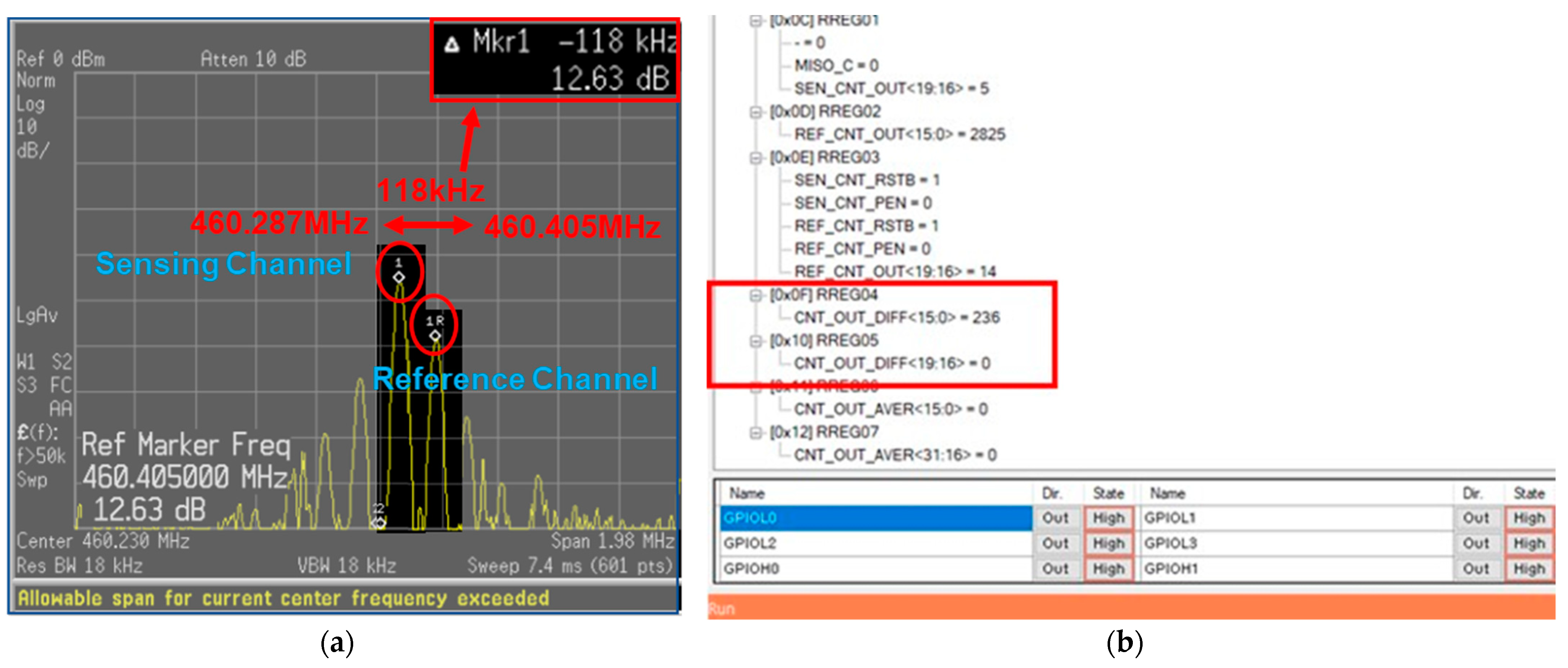Image resolution: width=1568 pixels, height=668 pixels.
Task: Toggle GPIOL1 state High button
Action: (x=1528, y=518)
